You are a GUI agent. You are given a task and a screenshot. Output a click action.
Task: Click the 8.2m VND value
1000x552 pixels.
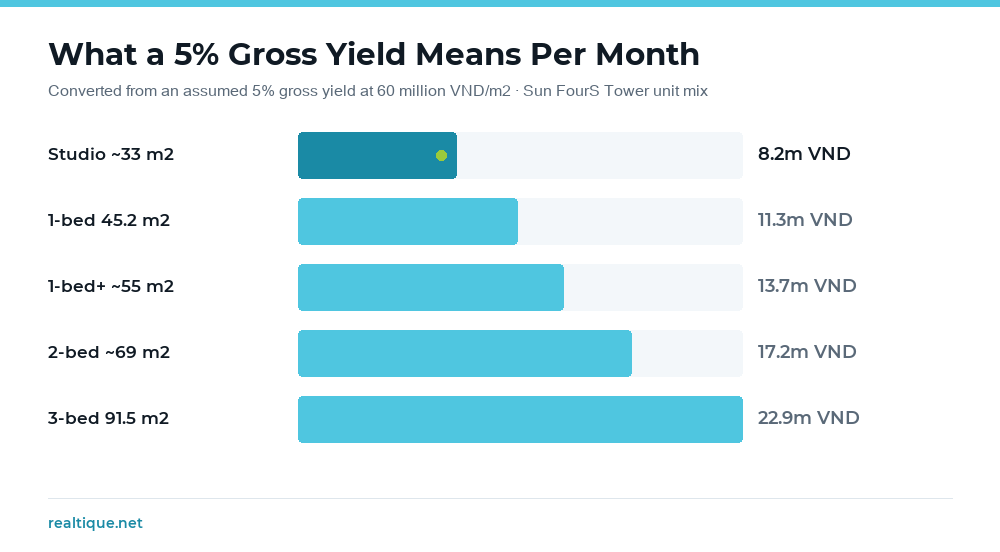804,154
